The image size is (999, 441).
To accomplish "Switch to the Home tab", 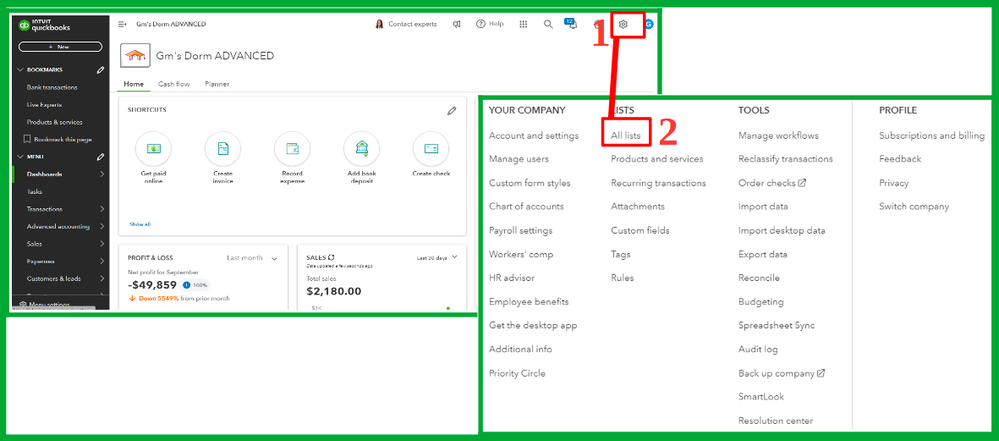I will point(133,84).
